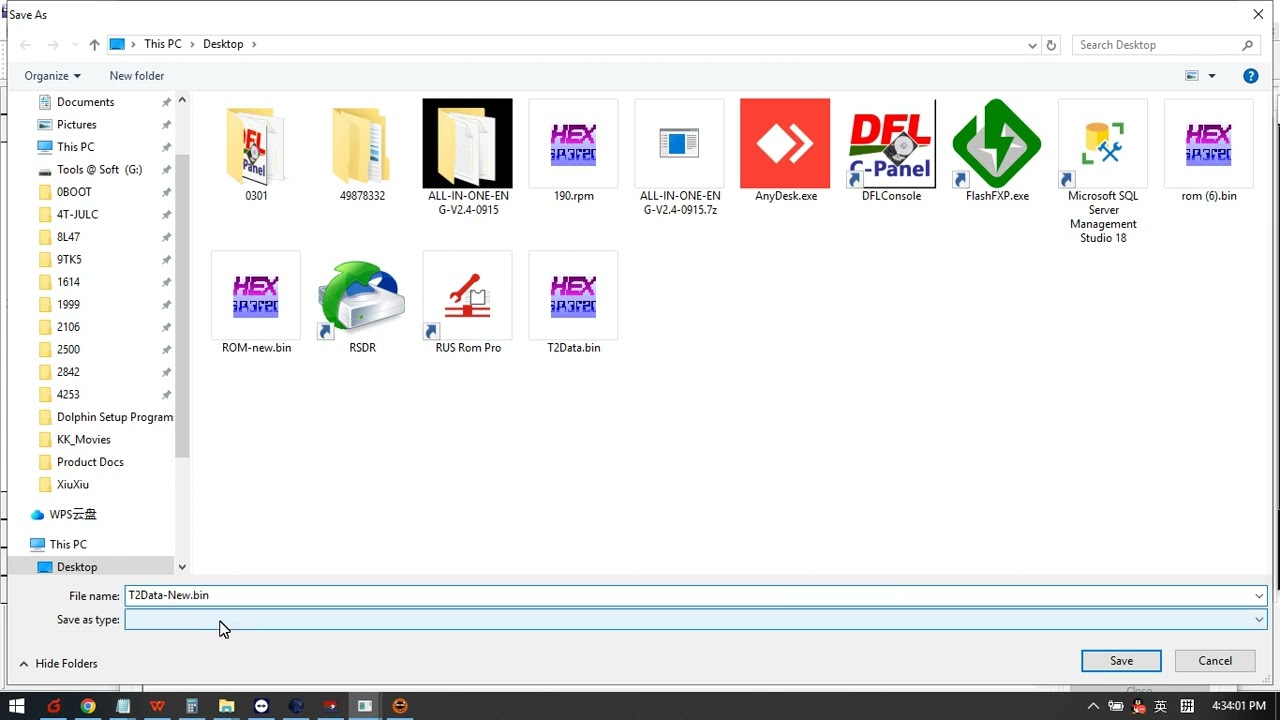
Task: Select FlashFXP.exe shortcut
Action: (998, 152)
